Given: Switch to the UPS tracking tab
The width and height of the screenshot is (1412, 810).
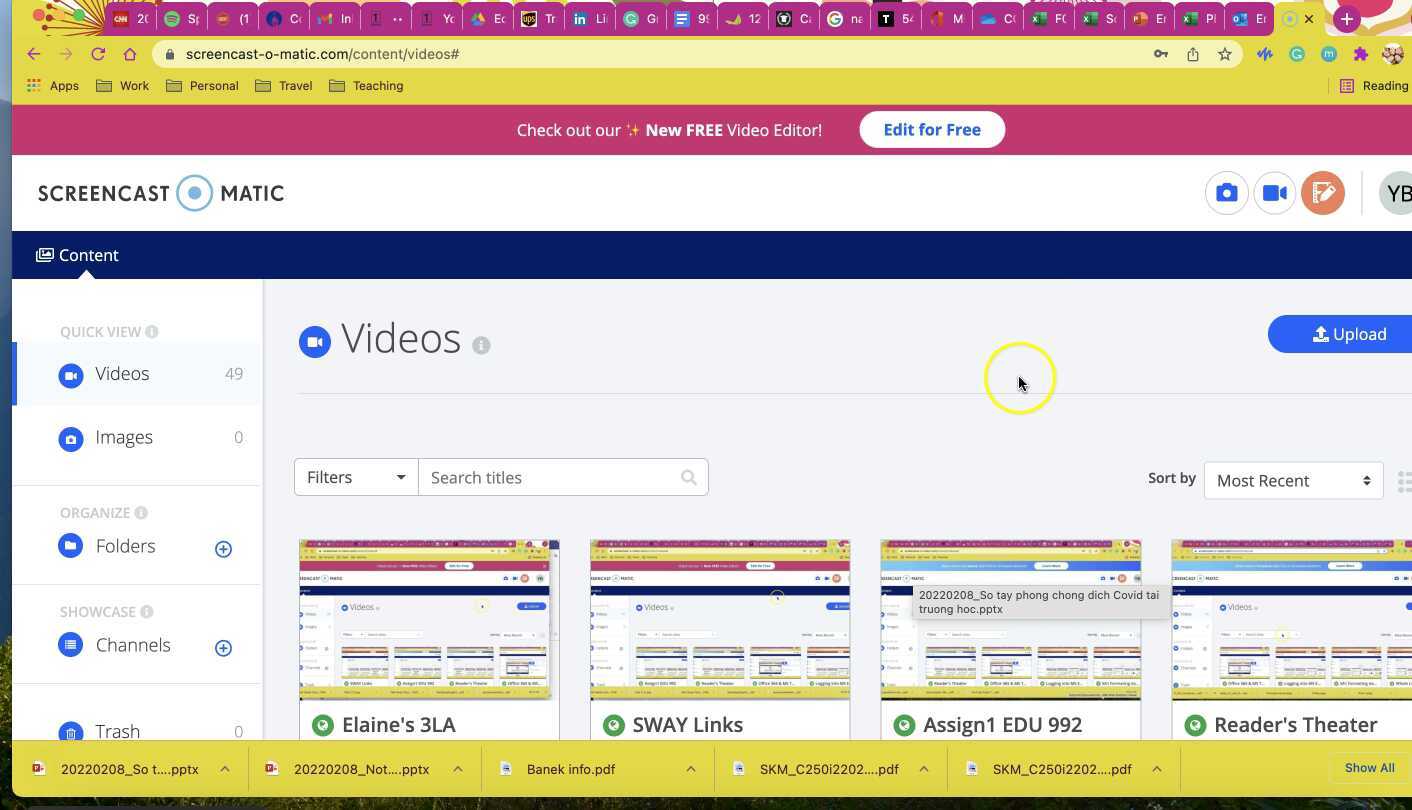Looking at the screenshot, I should (538, 19).
